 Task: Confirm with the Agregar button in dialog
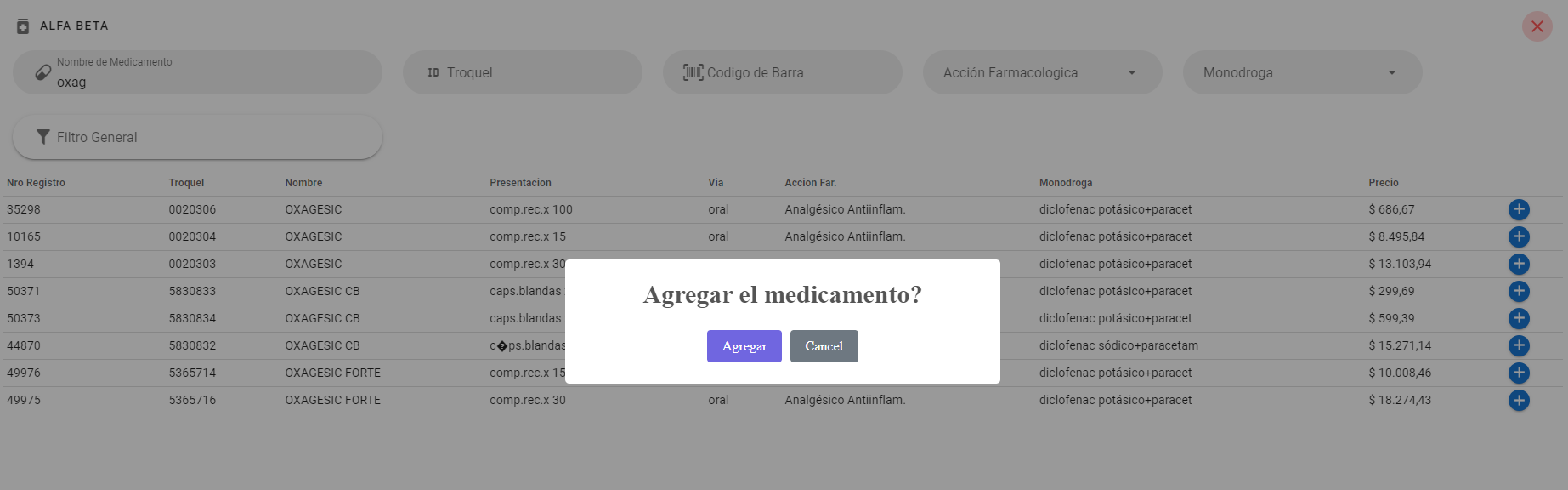tap(744, 346)
